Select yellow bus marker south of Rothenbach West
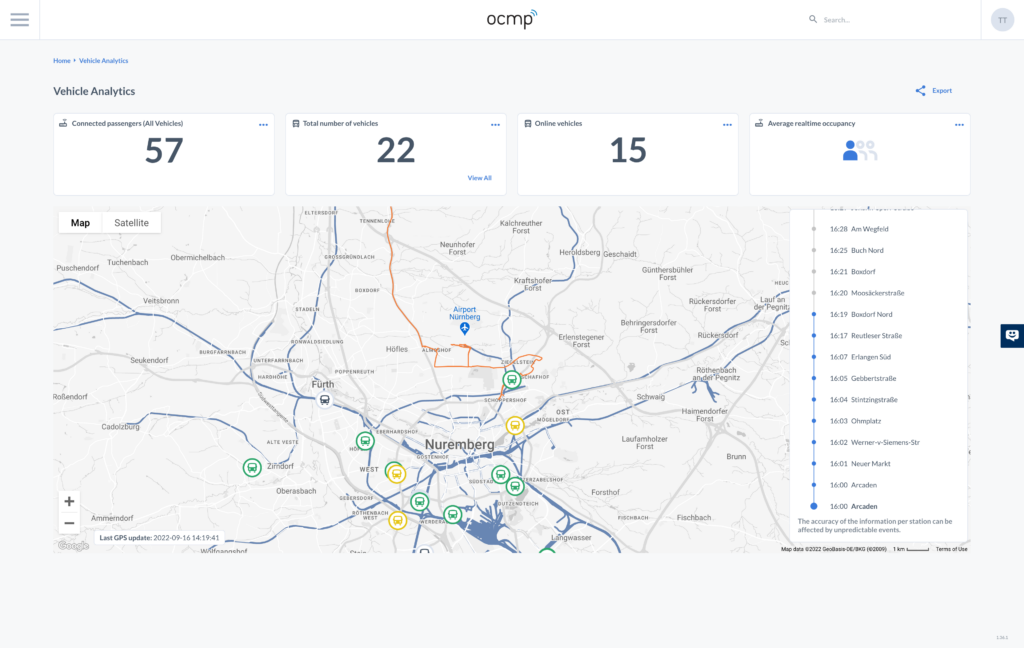The width and height of the screenshot is (1024, 648). point(398,521)
